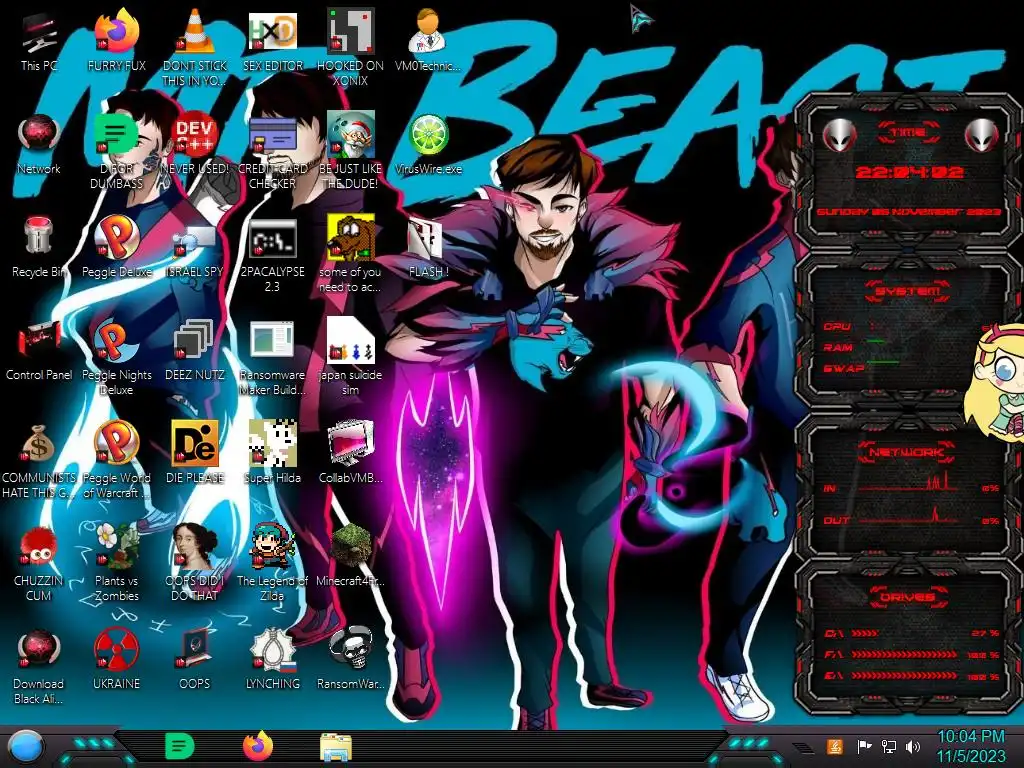Launch Firefox from the taskbar
Screen dimensions: 1024x768
[258, 746]
